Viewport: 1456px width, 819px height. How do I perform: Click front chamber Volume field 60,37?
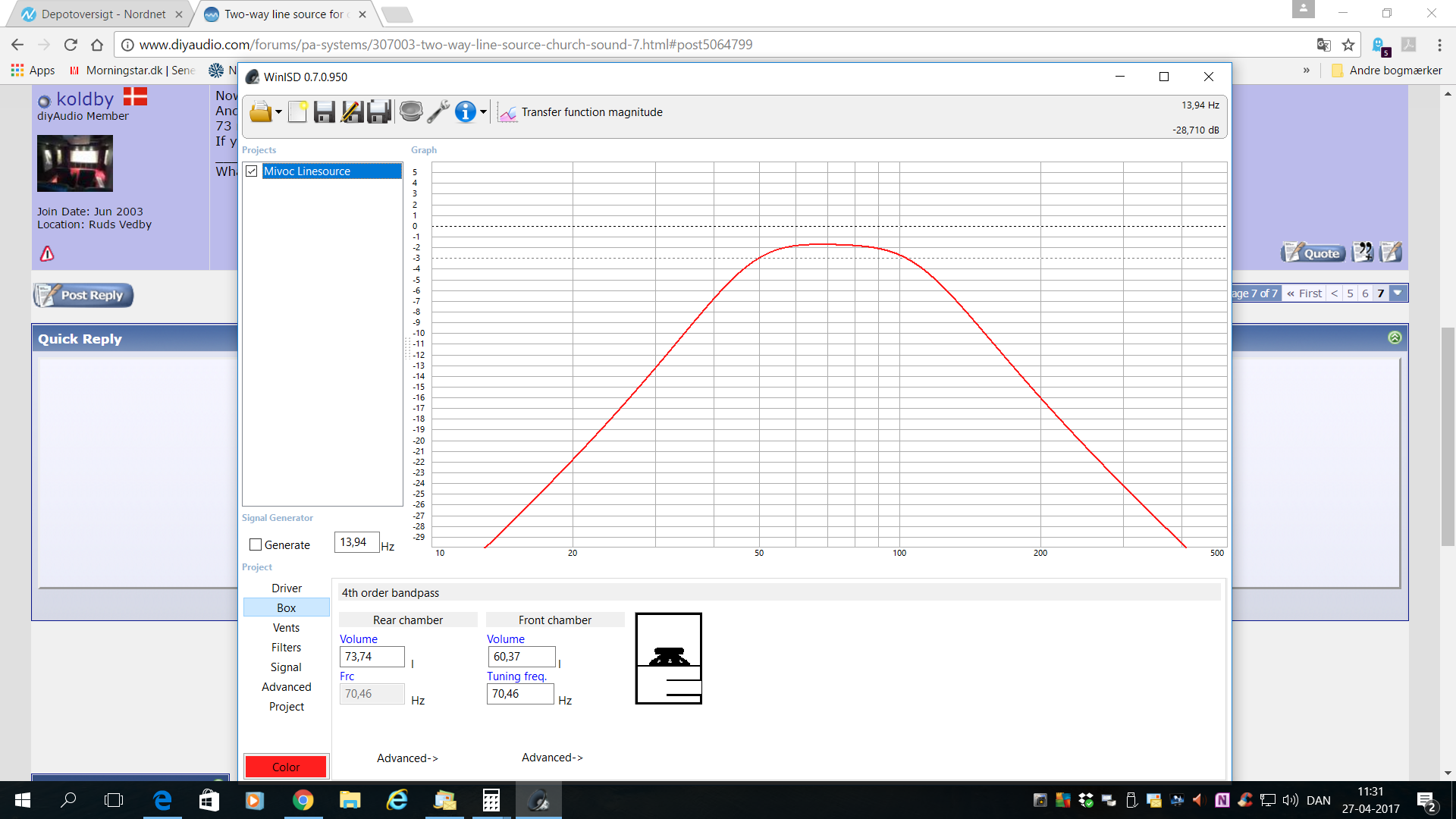coord(521,657)
